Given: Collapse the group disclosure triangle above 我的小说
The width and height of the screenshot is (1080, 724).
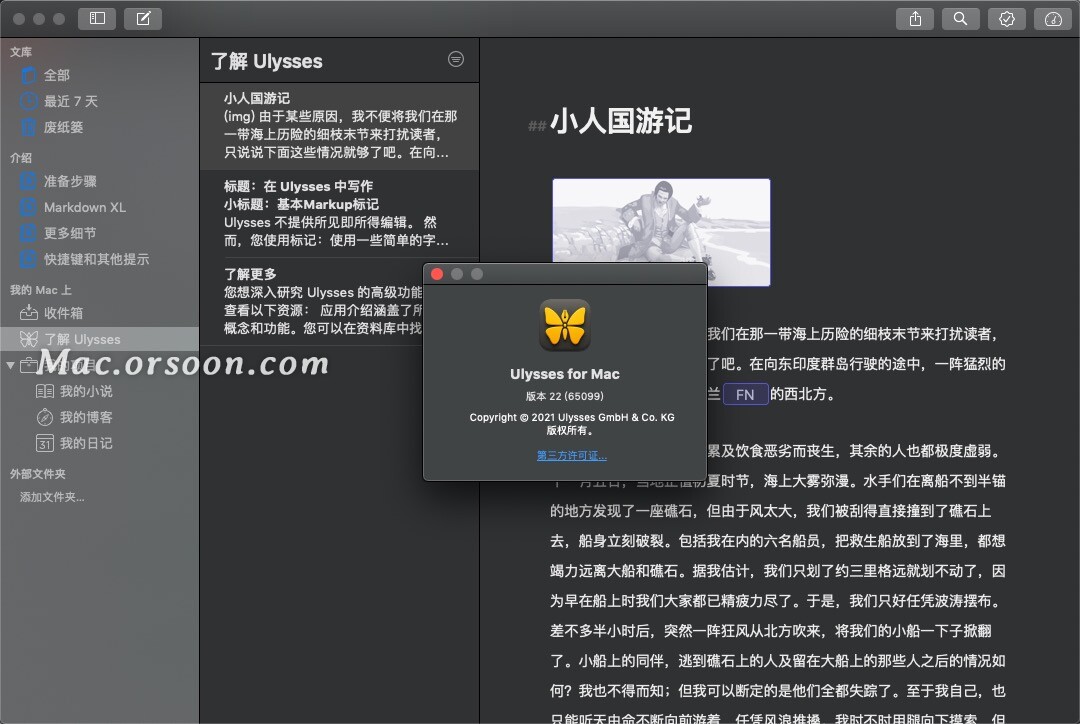Looking at the screenshot, I should tap(10, 365).
